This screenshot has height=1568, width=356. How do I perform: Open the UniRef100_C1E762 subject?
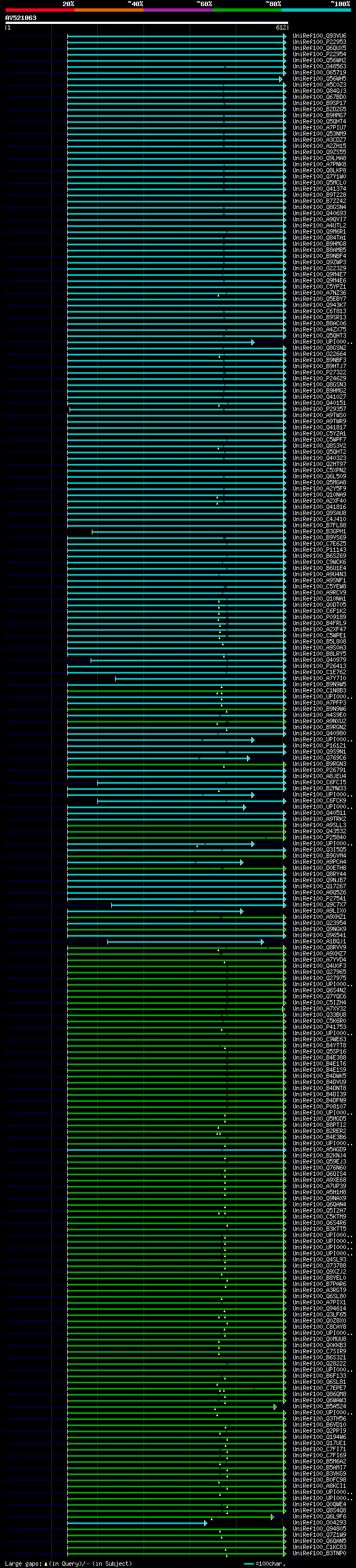point(319,672)
